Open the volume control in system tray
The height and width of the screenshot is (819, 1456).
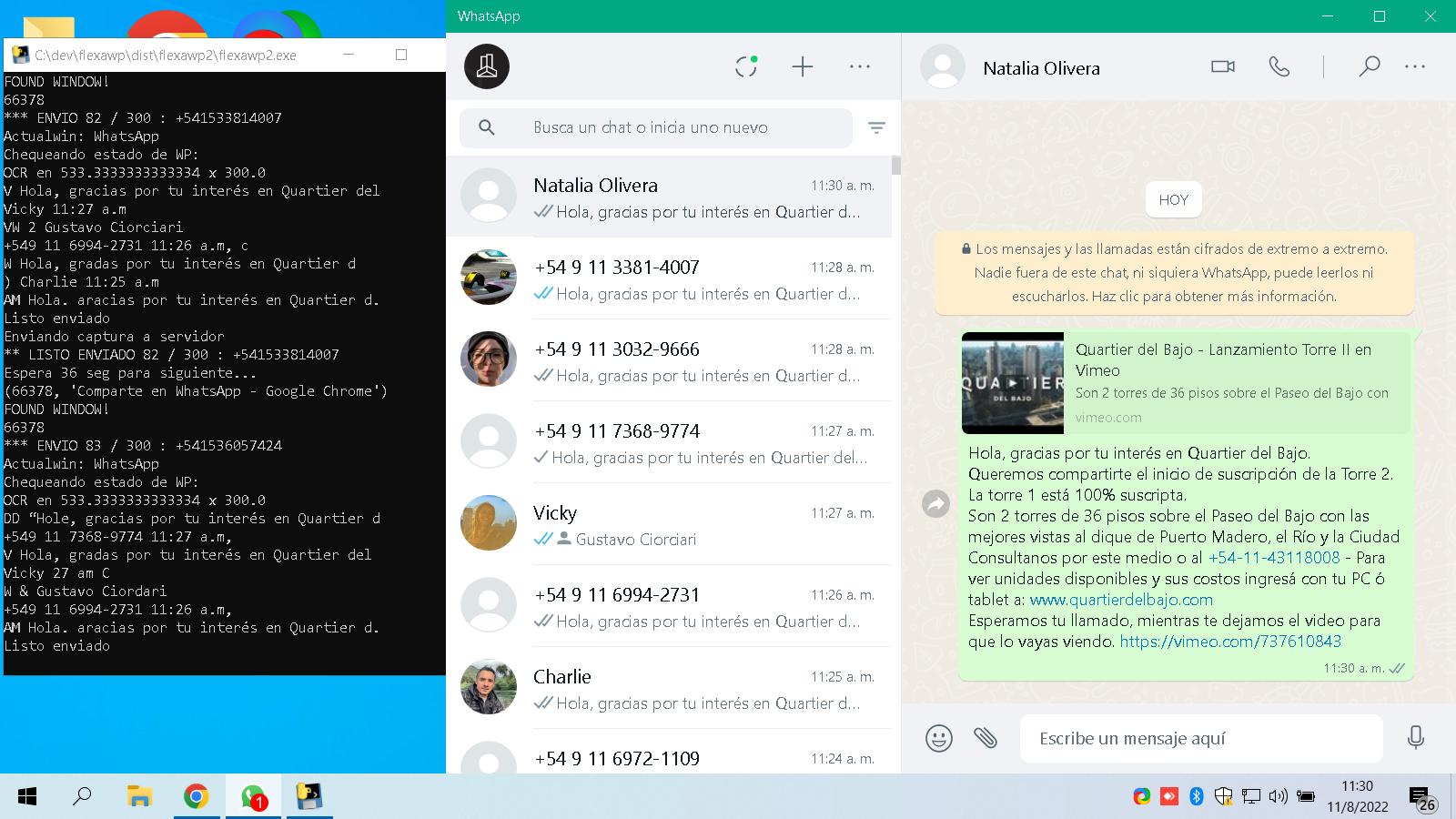(1278, 797)
